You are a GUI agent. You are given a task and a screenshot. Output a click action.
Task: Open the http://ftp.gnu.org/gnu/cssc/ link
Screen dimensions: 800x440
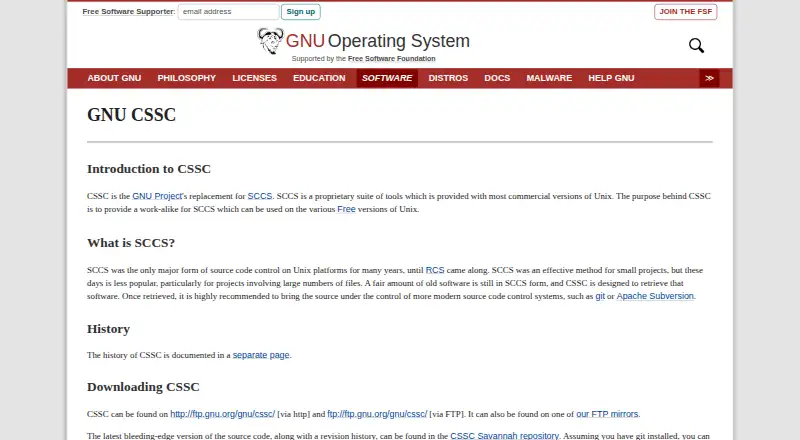222,414
